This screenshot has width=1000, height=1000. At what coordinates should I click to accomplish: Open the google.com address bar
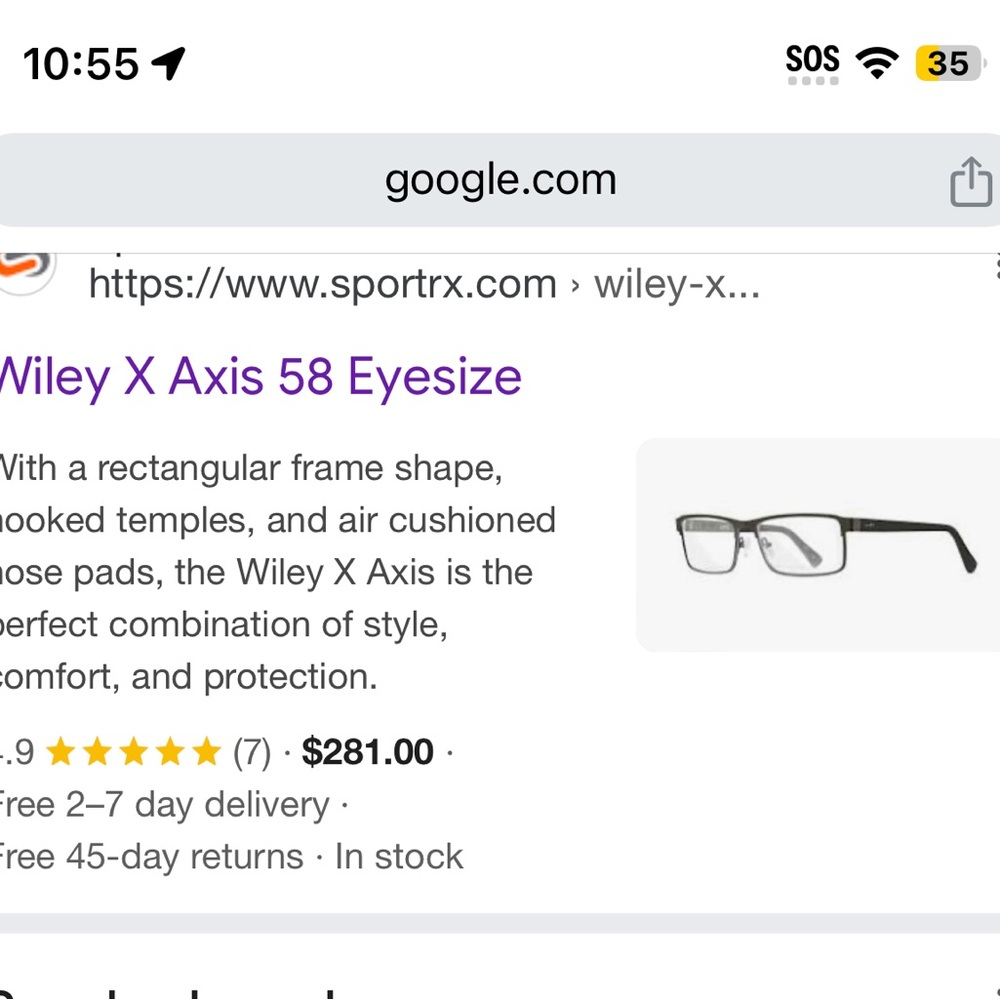click(x=500, y=180)
